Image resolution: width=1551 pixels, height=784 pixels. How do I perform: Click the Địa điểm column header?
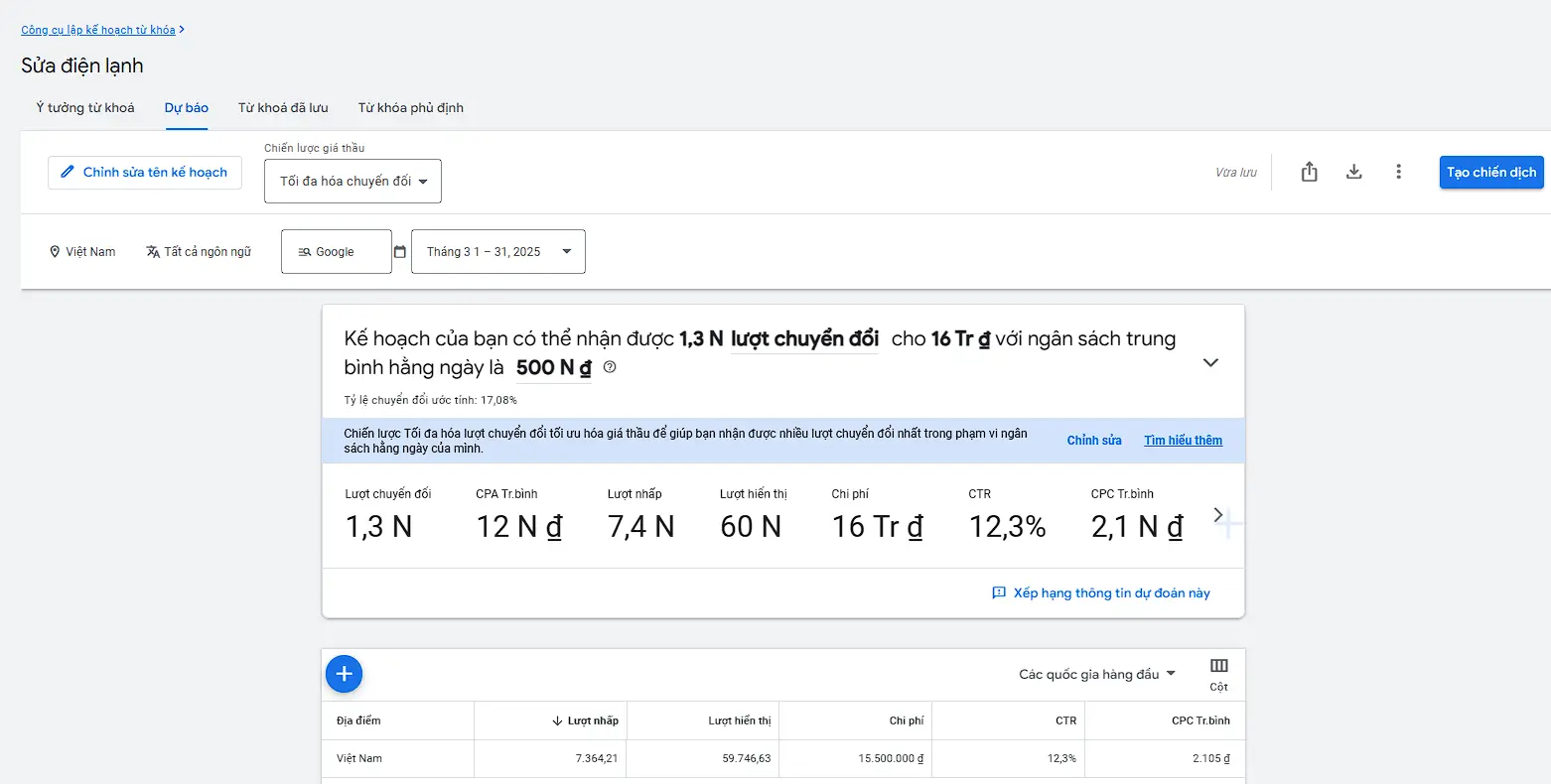tap(358, 721)
